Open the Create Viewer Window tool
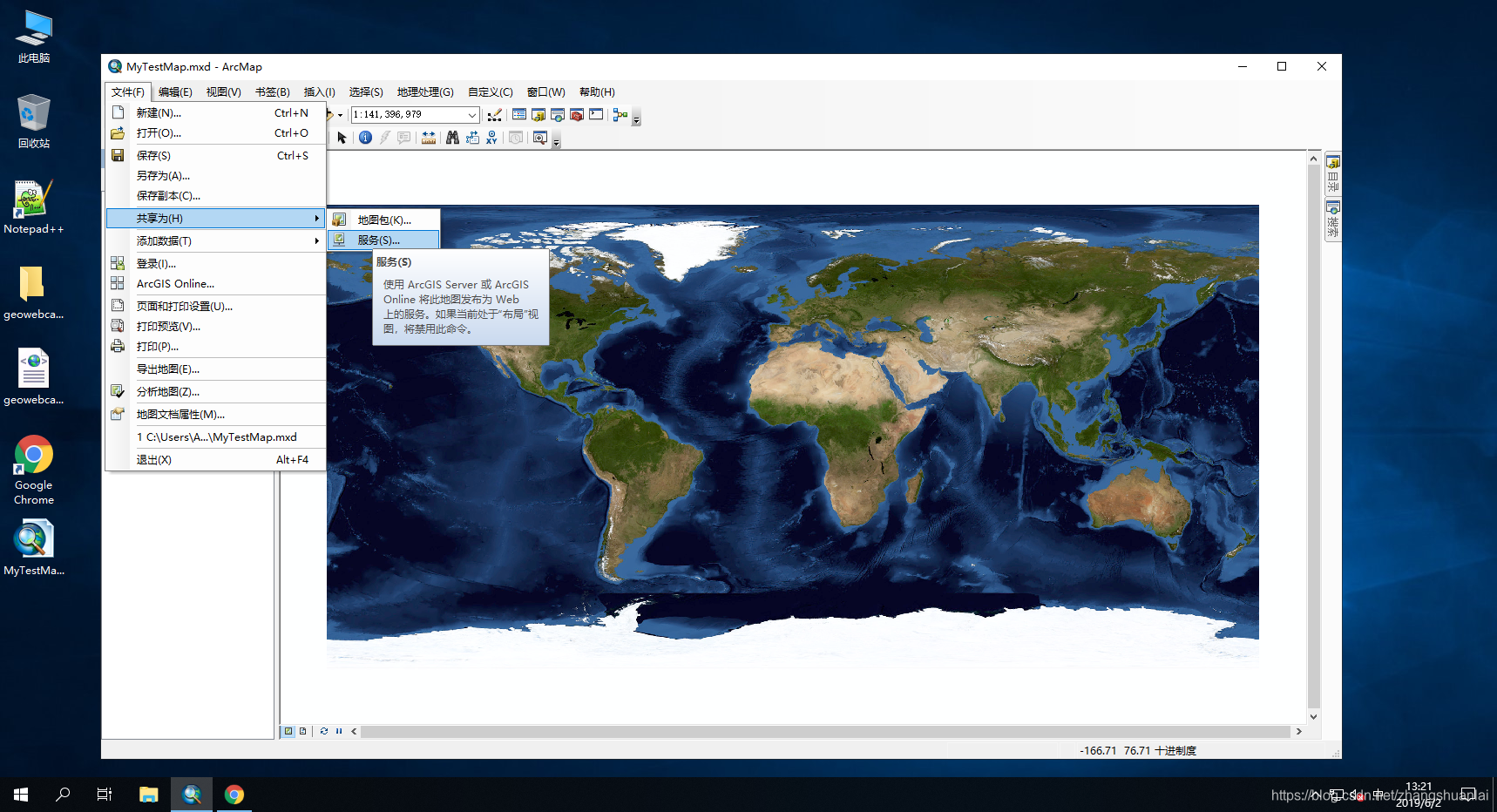Image resolution: width=1497 pixels, height=812 pixels. click(x=540, y=138)
